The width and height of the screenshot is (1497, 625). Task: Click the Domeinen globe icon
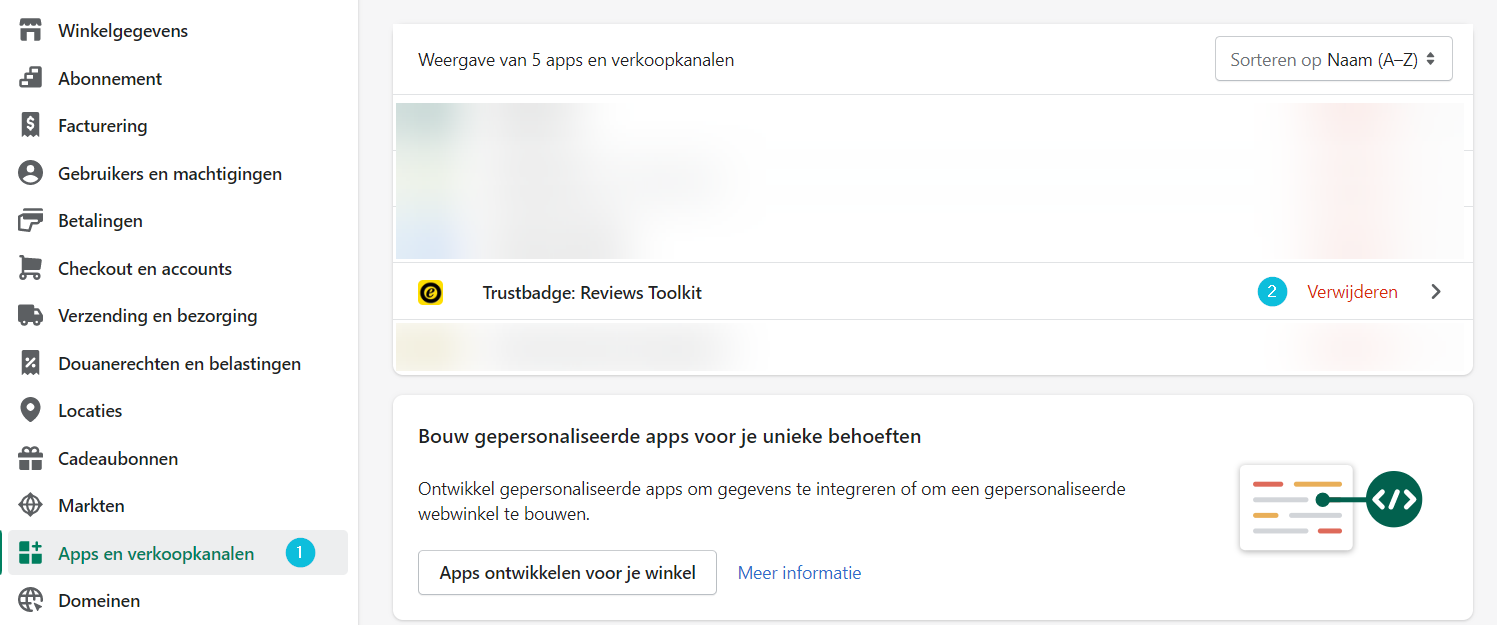click(x=31, y=601)
